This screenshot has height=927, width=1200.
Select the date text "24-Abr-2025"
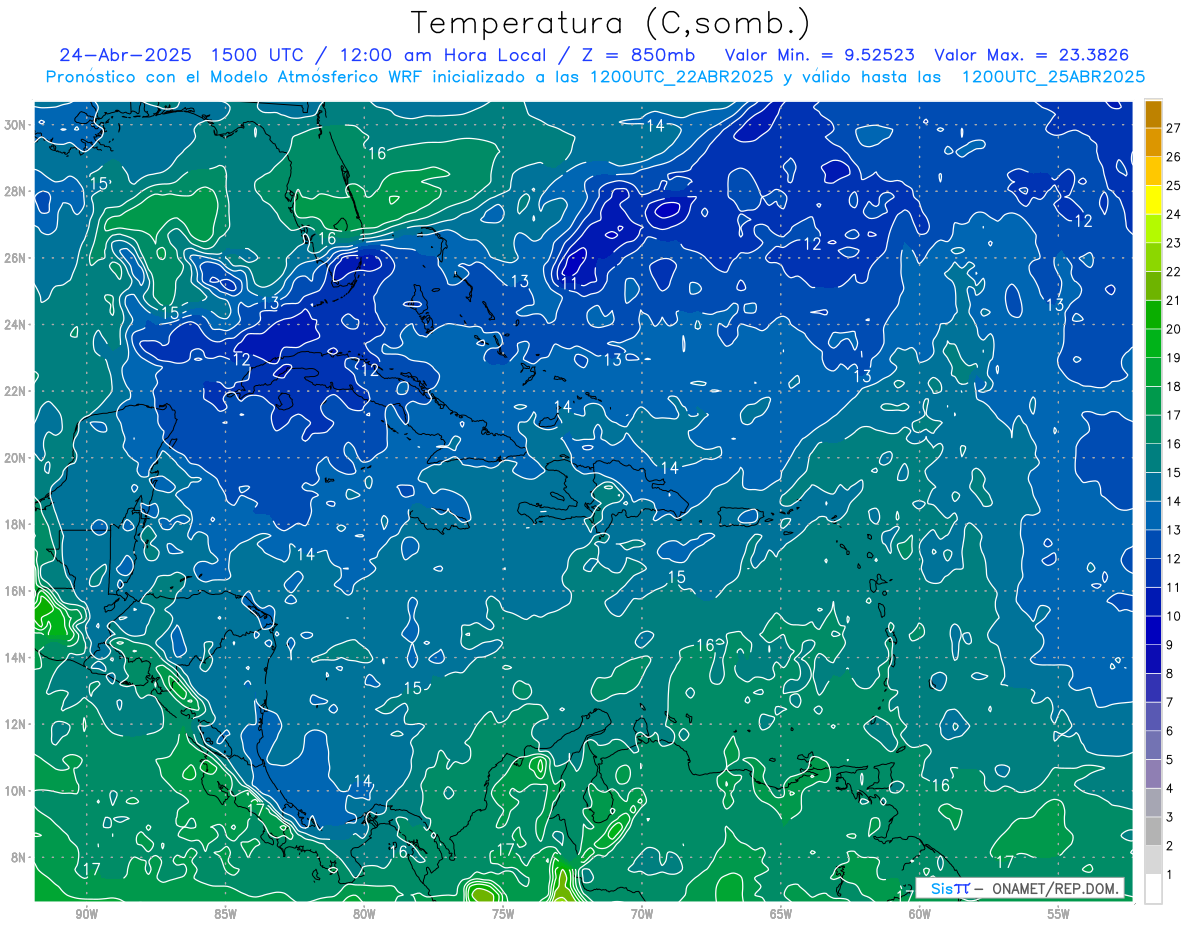[125, 55]
